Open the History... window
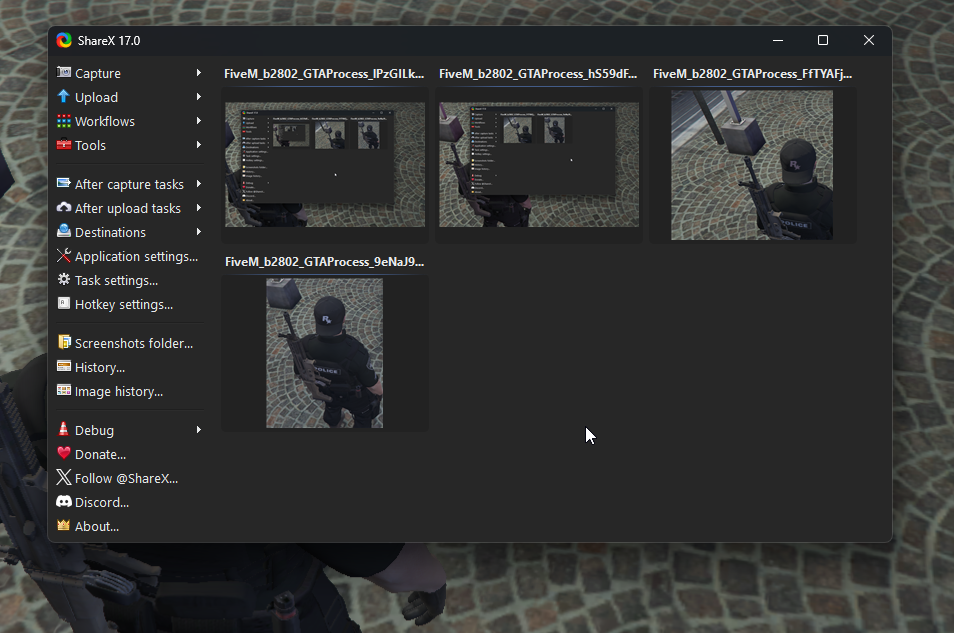The height and width of the screenshot is (633, 954). coord(130,368)
